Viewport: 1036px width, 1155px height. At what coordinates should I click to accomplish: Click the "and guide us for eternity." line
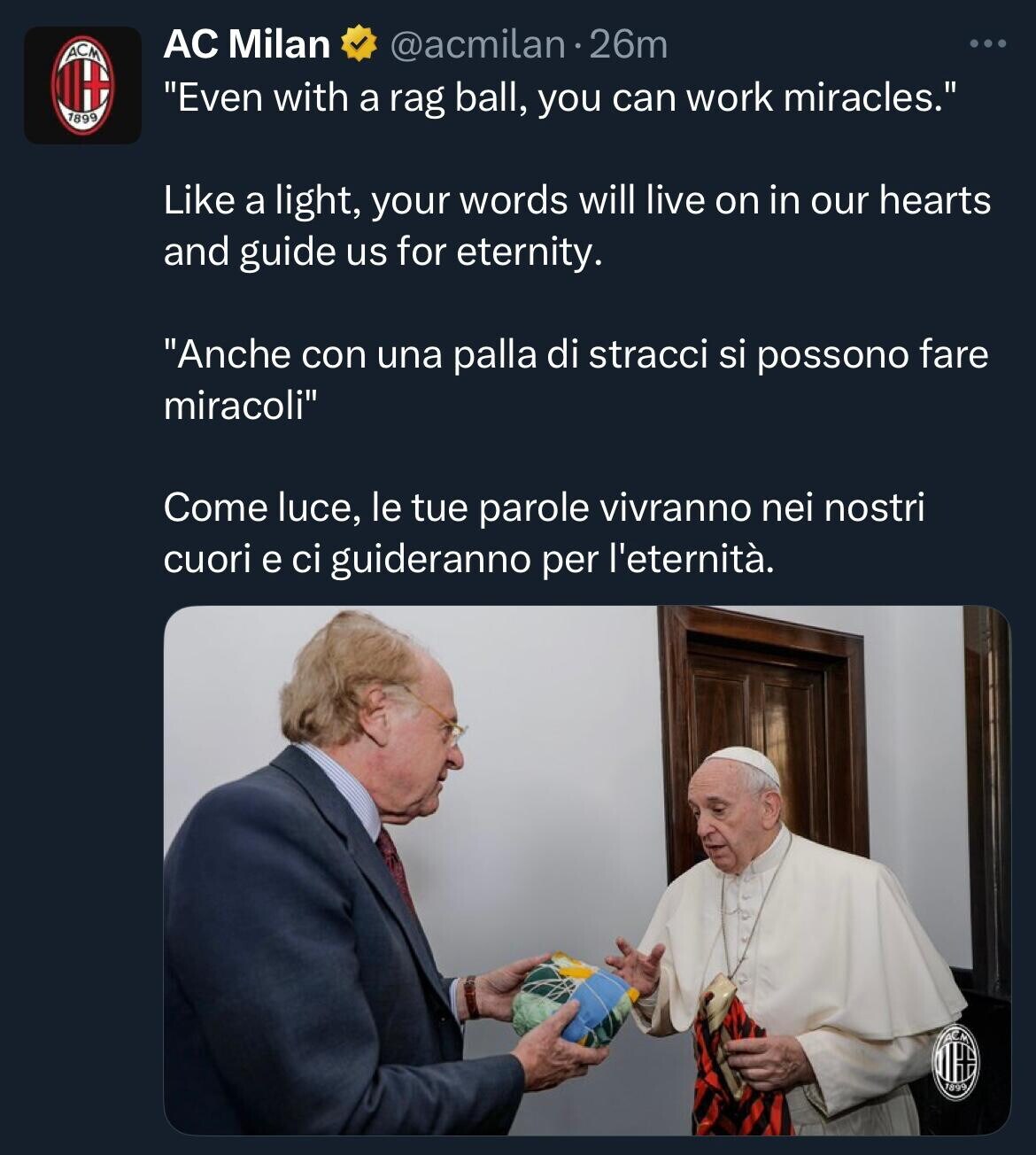(383, 252)
